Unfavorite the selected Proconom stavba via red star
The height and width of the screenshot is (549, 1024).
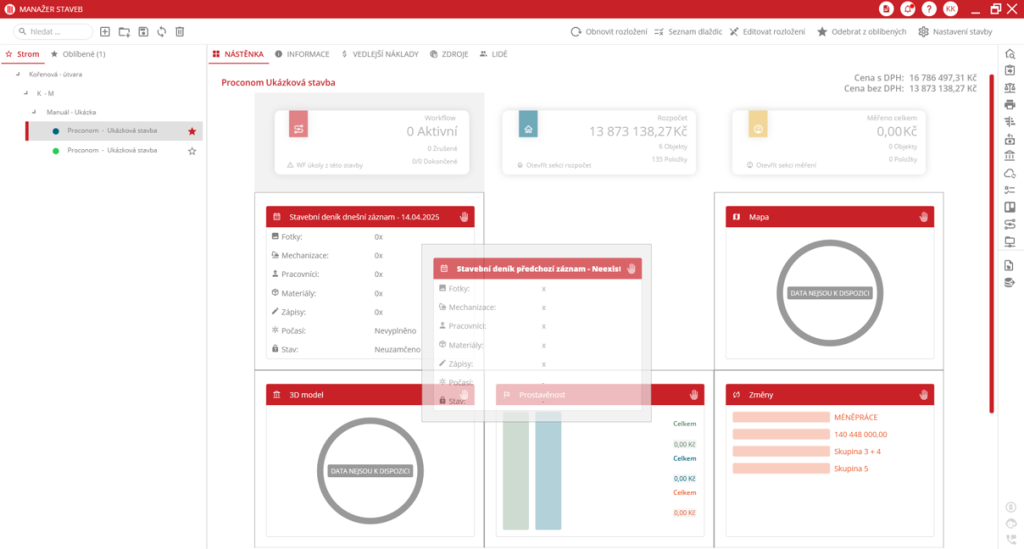pos(192,131)
